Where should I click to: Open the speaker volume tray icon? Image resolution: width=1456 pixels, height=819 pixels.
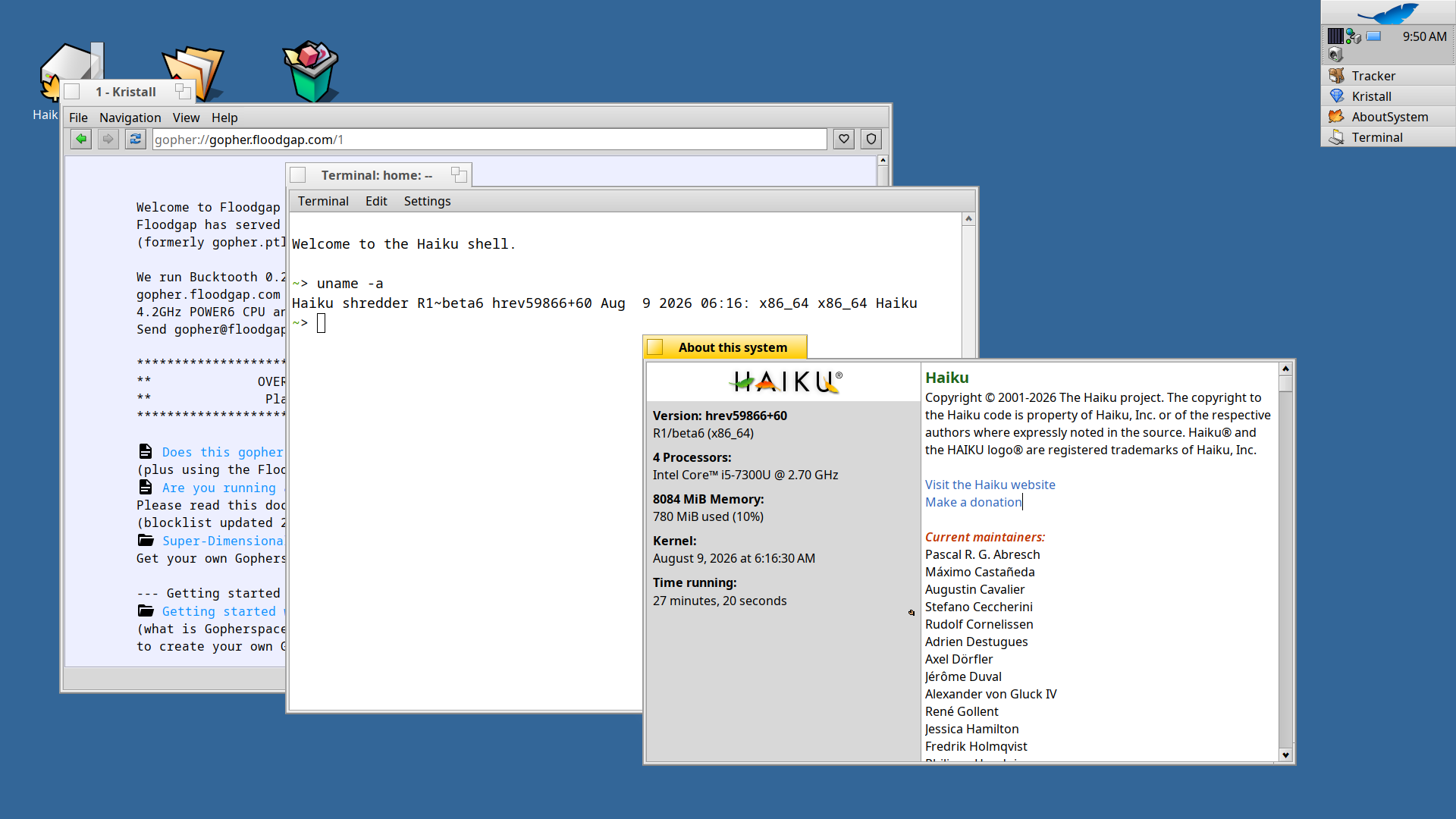pyautogui.click(x=1335, y=55)
